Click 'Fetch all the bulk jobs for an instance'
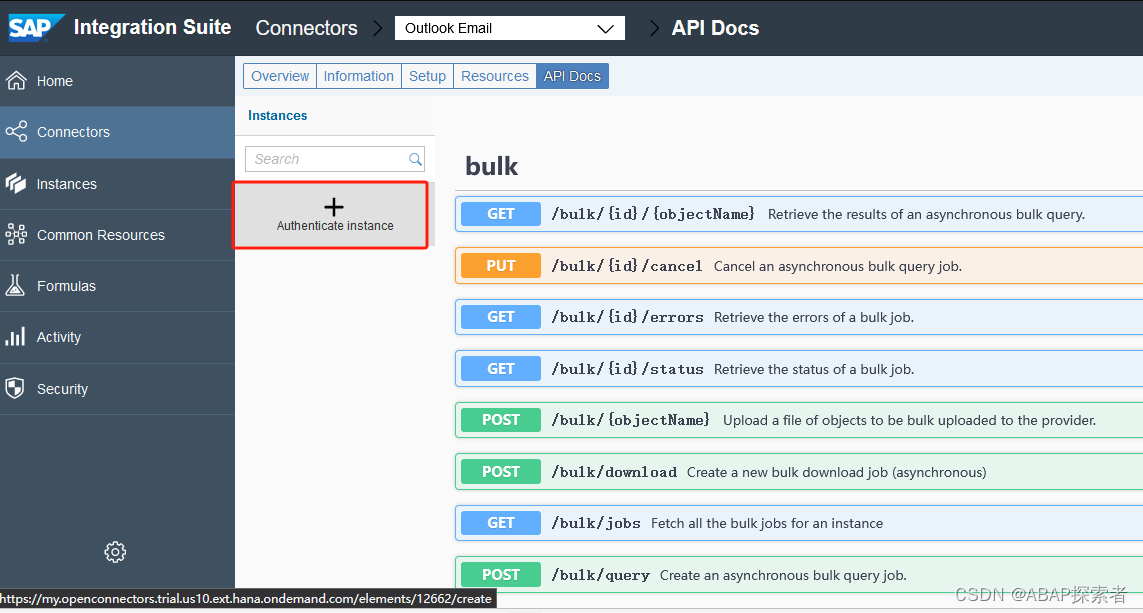 pyautogui.click(x=767, y=523)
